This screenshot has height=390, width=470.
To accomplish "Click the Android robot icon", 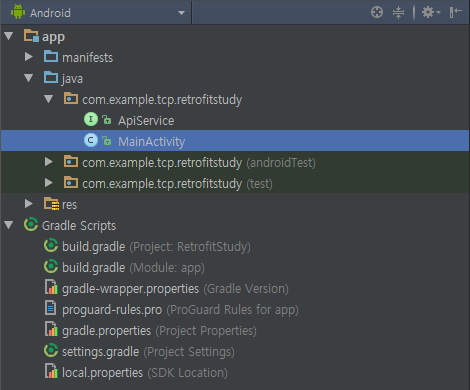I will pyautogui.click(x=18, y=12).
